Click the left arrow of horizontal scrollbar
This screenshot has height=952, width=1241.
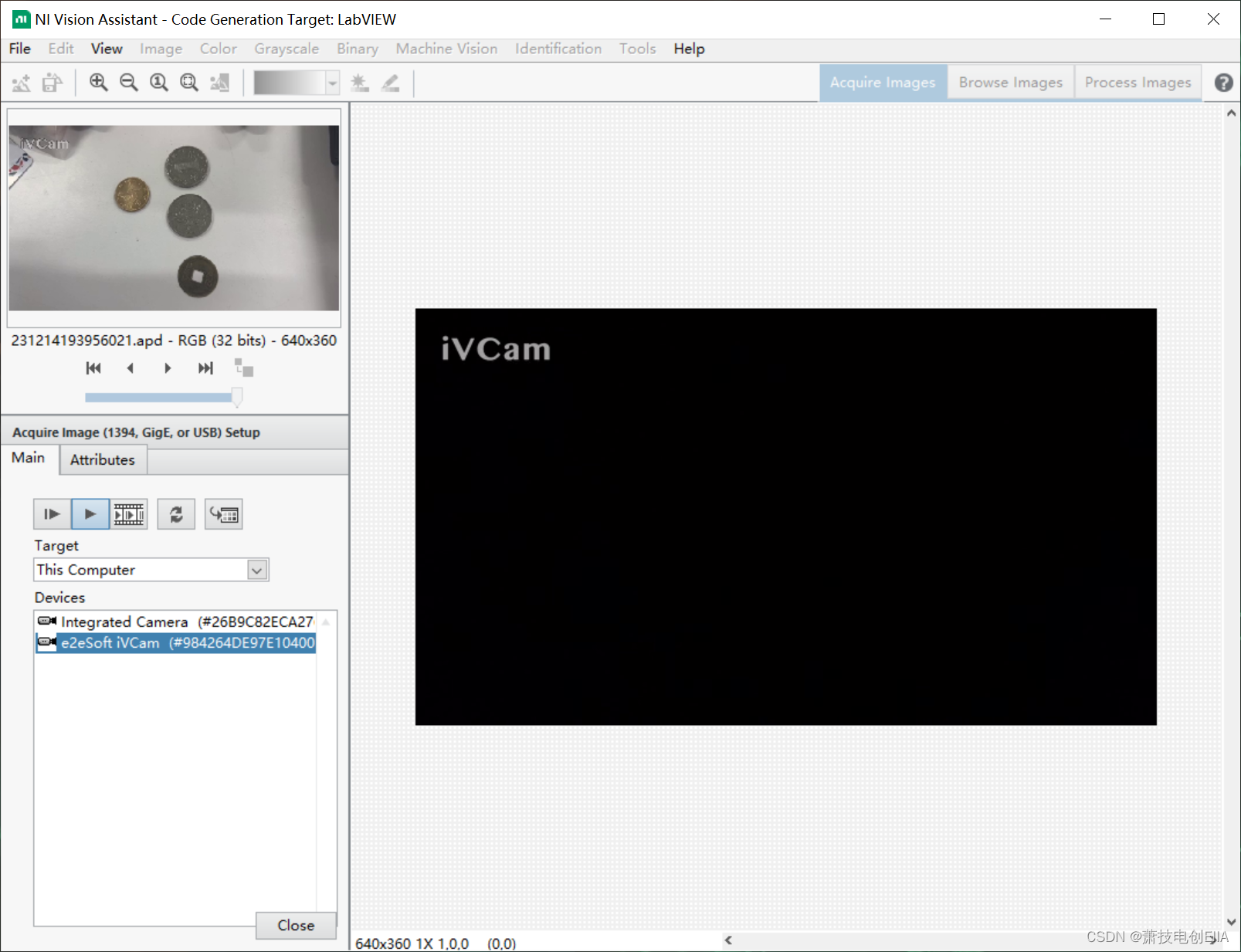coord(728,940)
